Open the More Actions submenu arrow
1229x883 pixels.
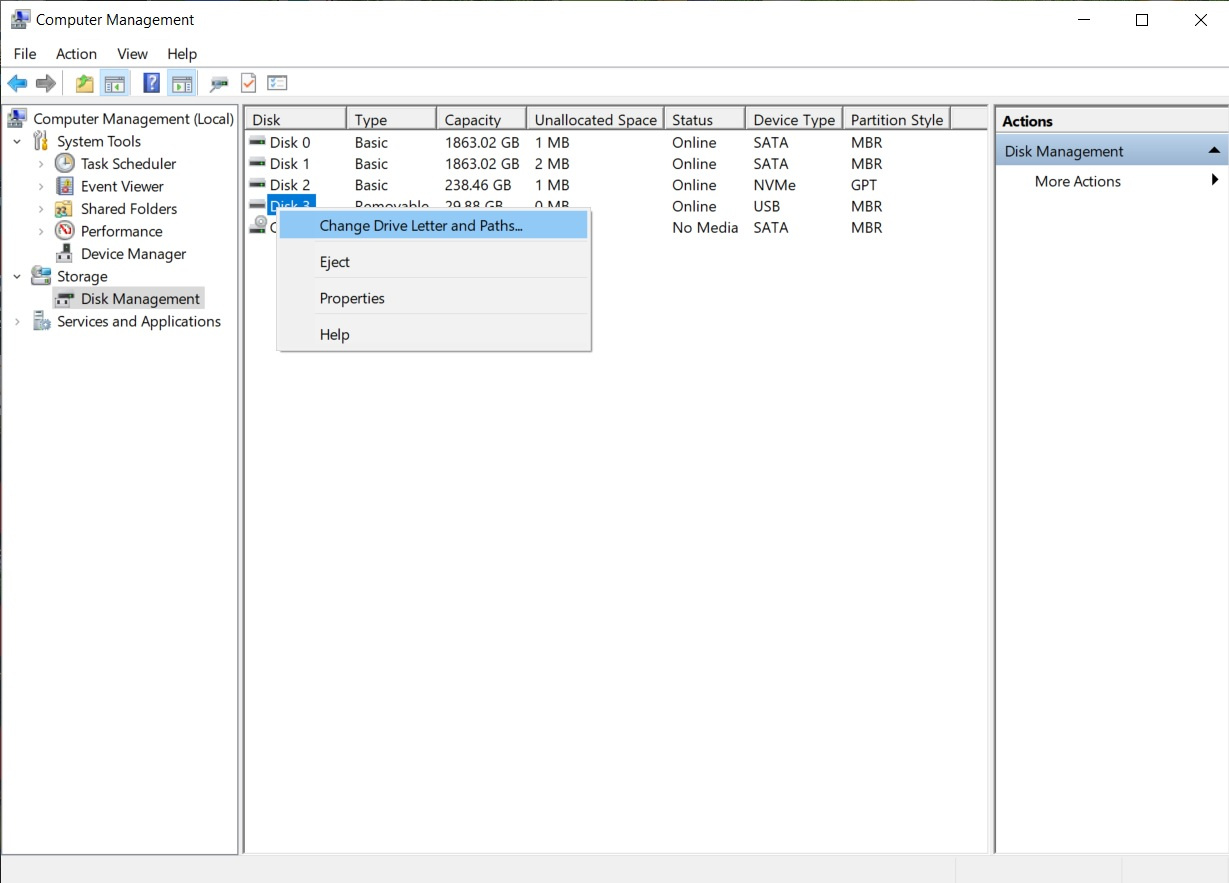coord(1215,180)
